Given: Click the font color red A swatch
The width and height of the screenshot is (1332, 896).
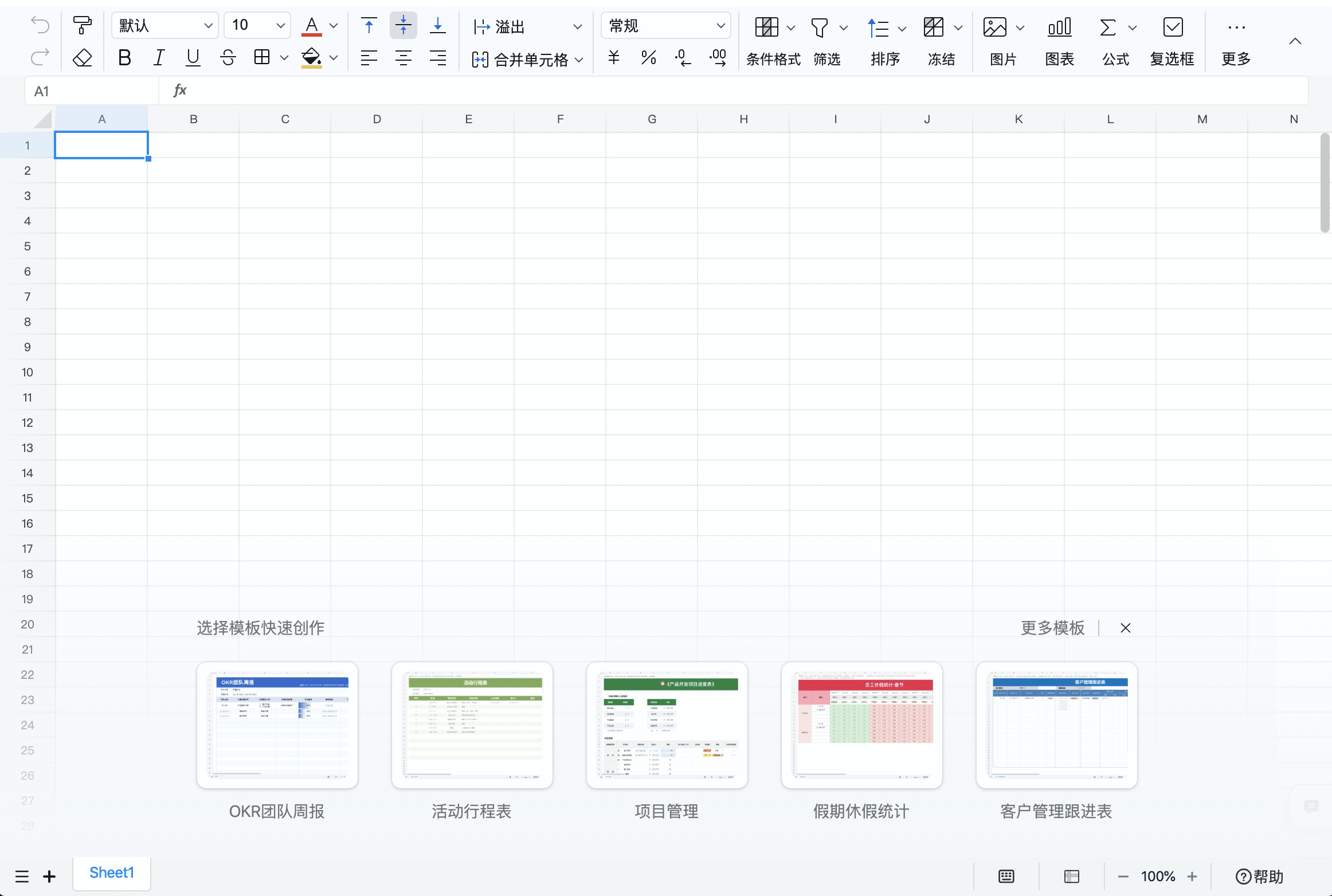Looking at the screenshot, I should (312, 26).
